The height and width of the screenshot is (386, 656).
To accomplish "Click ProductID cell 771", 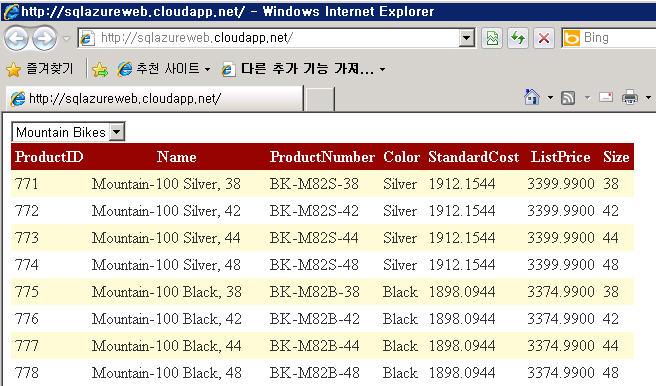I will point(26,183).
